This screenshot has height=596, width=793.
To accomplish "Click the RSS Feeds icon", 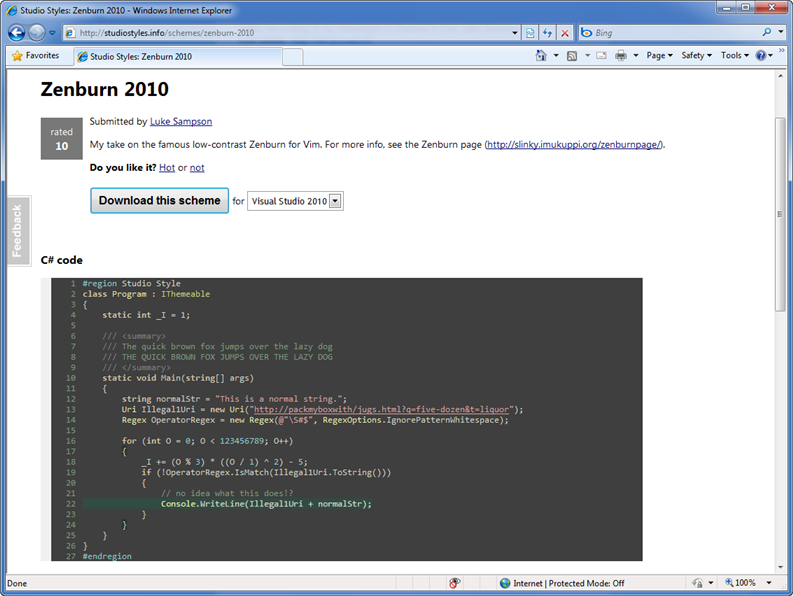I will click(x=572, y=56).
